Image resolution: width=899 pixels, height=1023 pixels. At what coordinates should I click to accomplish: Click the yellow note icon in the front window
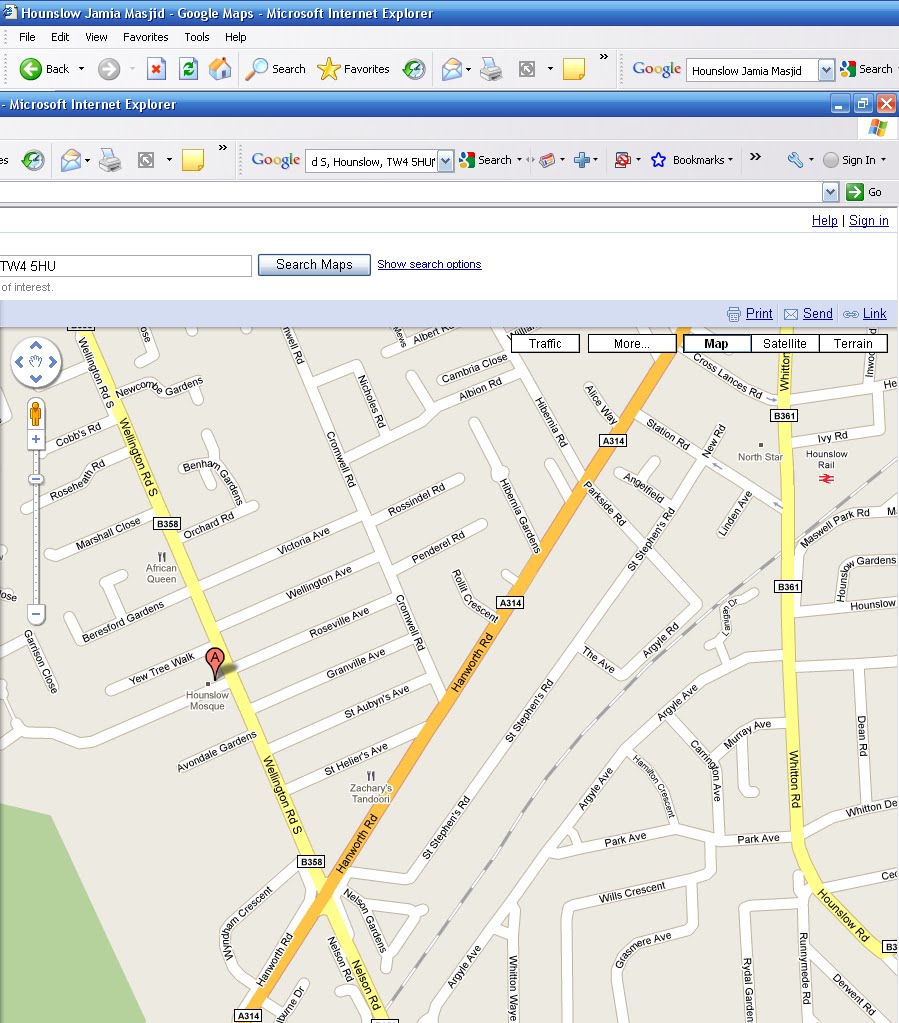click(192, 160)
